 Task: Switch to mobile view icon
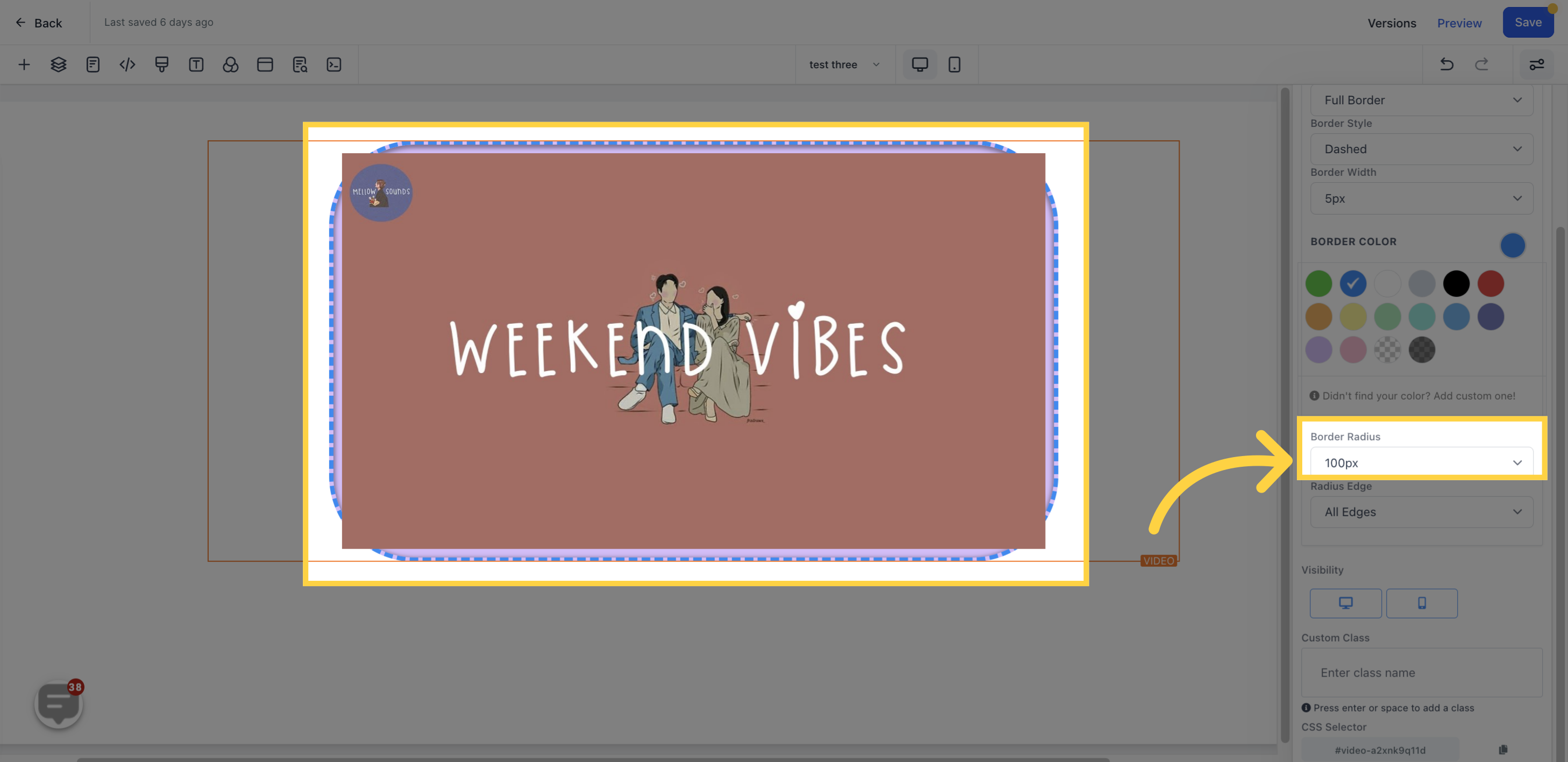click(954, 65)
